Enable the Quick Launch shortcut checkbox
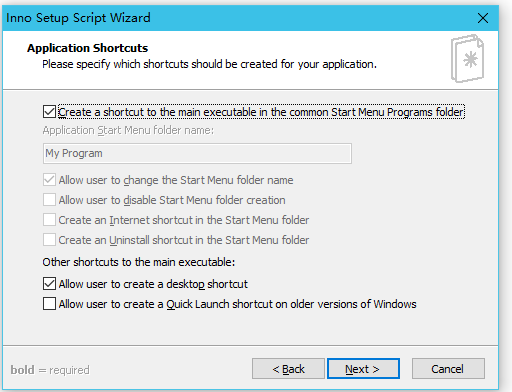 [49, 304]
